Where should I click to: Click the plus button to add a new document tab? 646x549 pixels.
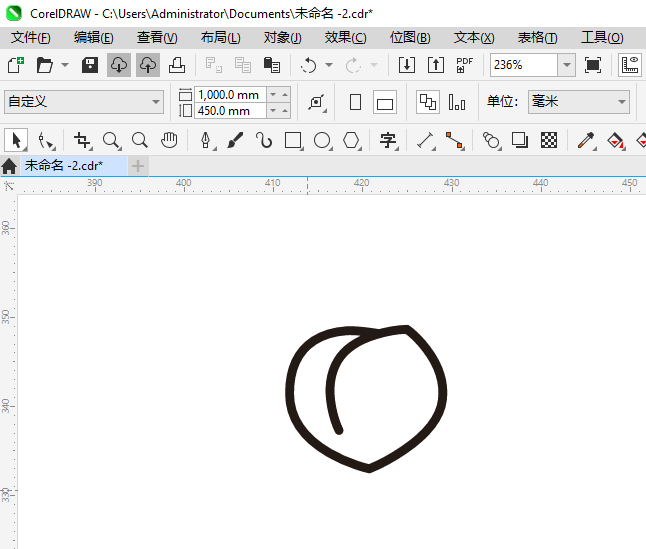coord(138,166)
